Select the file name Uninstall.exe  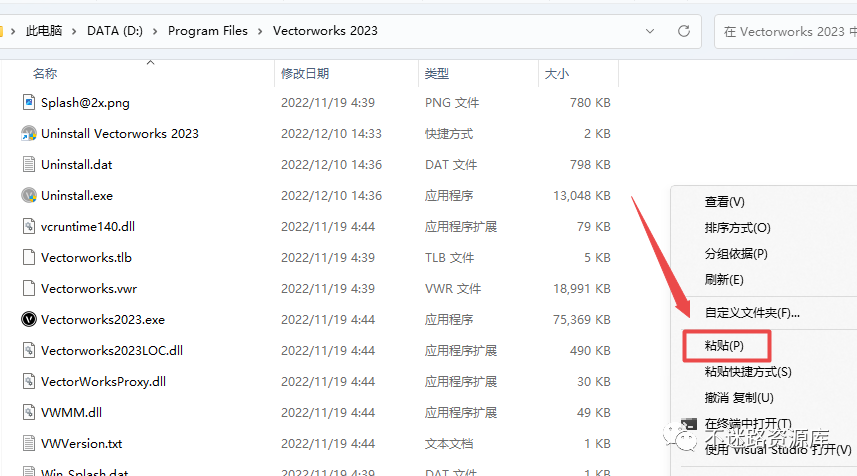click(x=77, y=196)
